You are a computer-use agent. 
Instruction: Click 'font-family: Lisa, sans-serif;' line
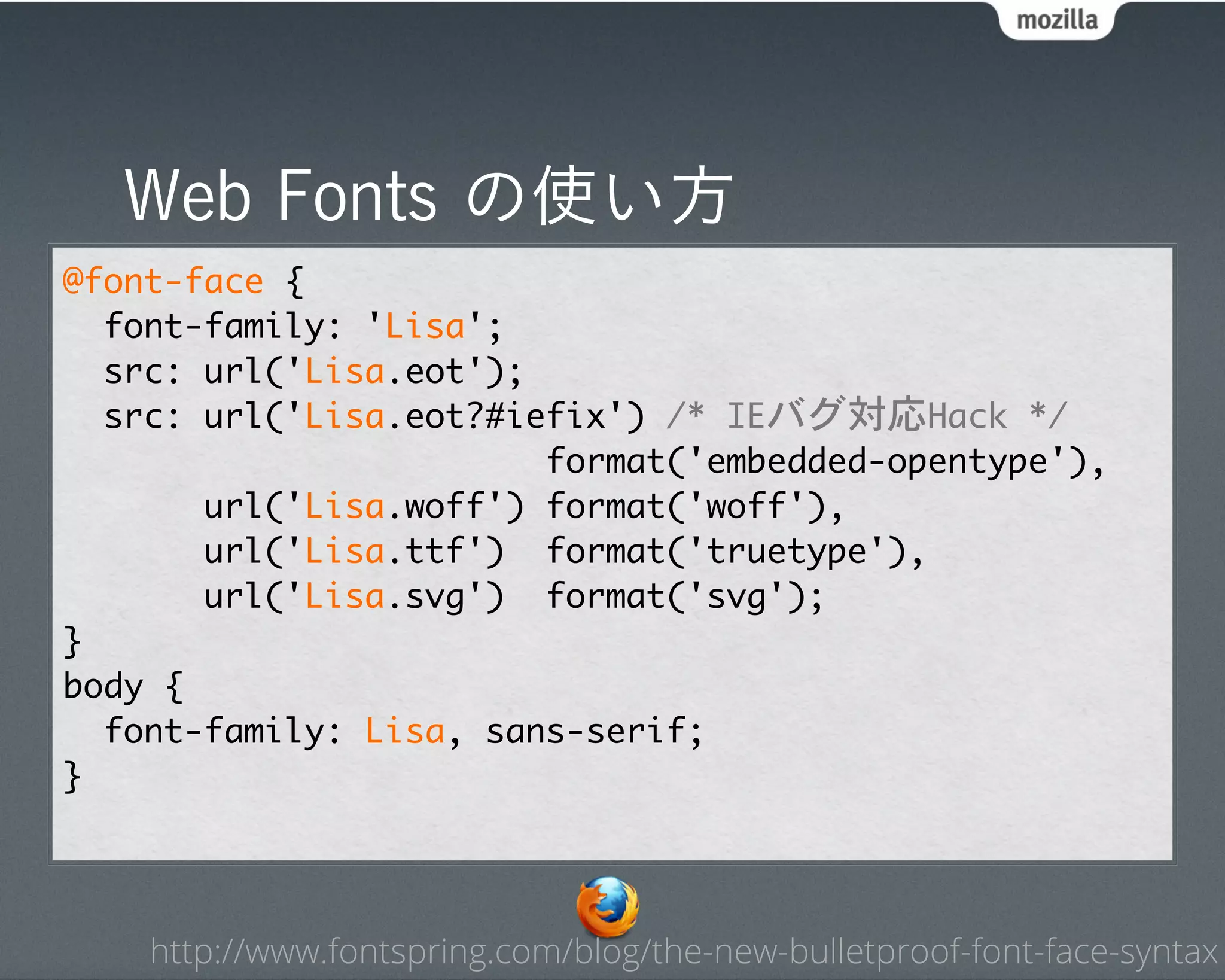403,731
